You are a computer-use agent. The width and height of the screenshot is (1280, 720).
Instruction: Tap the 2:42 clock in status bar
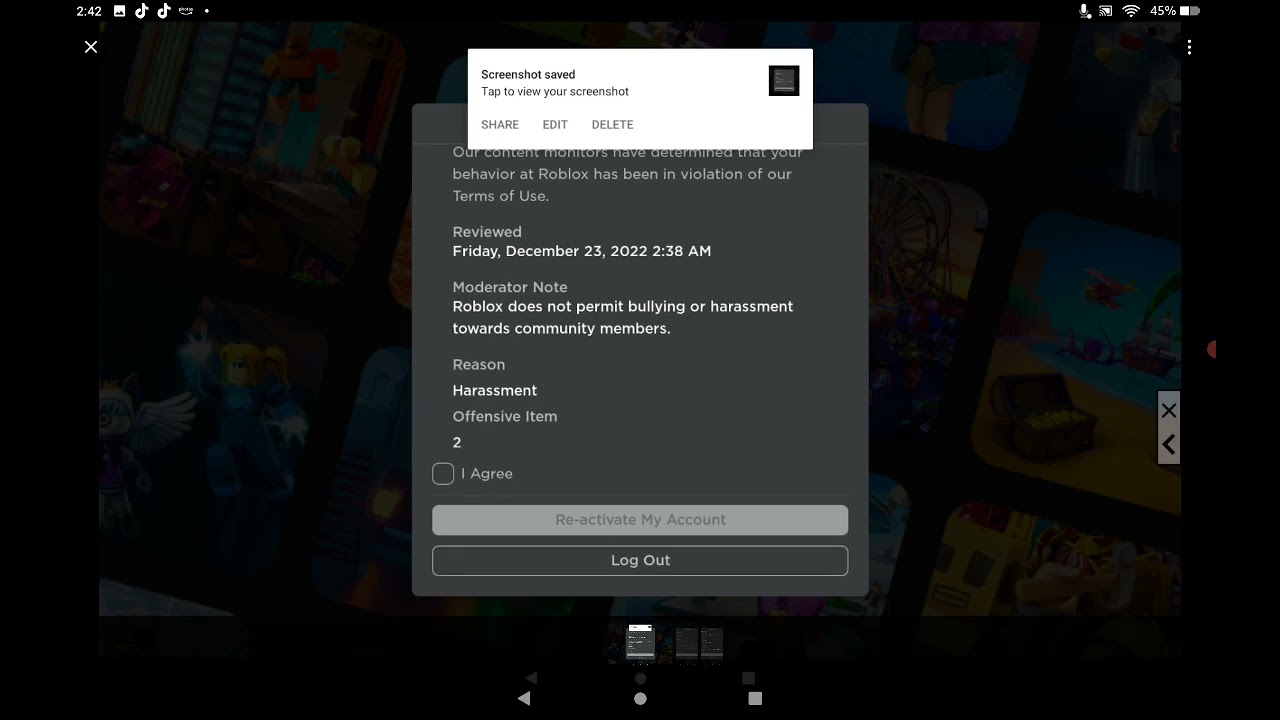tap(89, 11)
